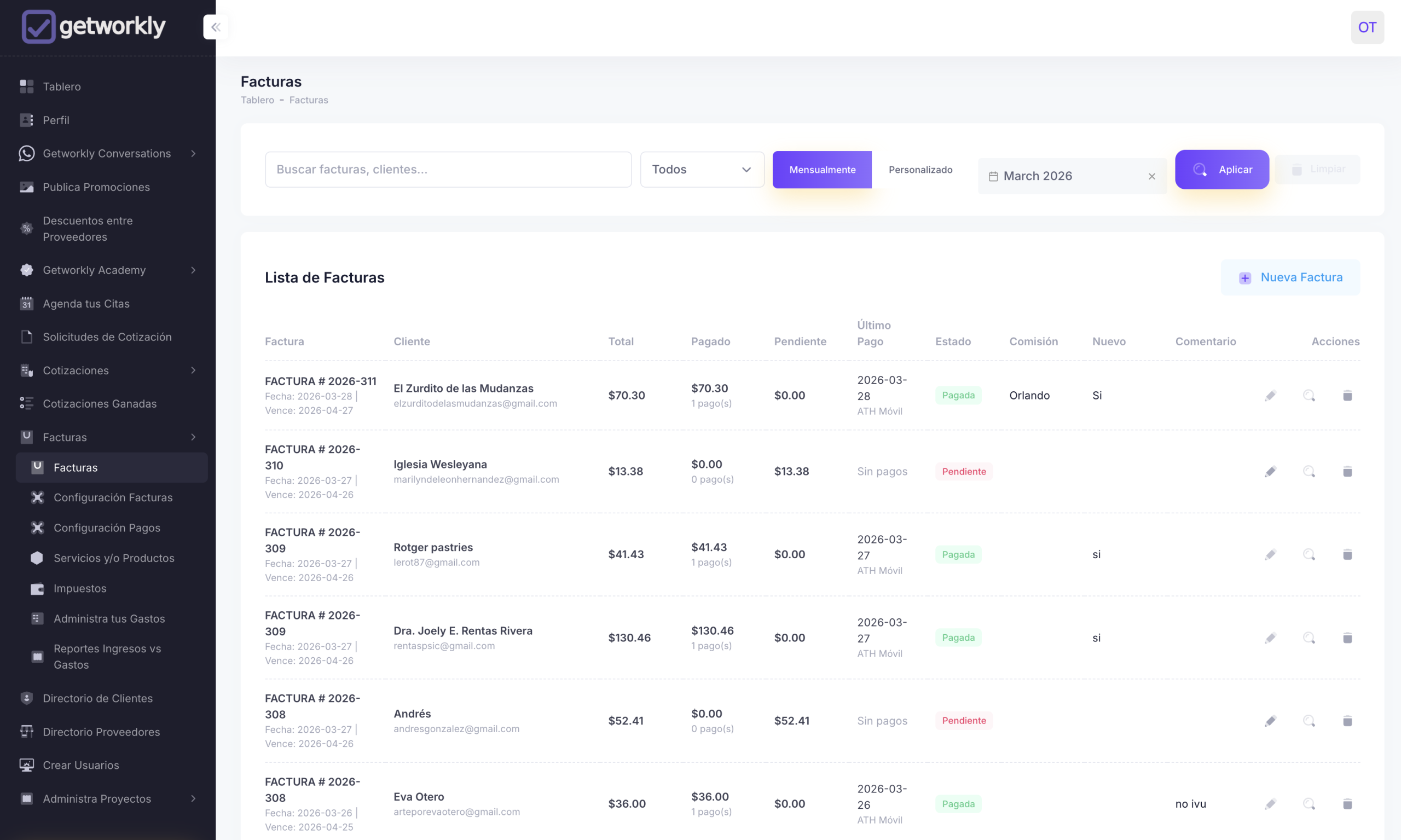Switch to the Personalizado filter mode
Image resolution: width=1401 pixels, height=840 pixels.
920,169
